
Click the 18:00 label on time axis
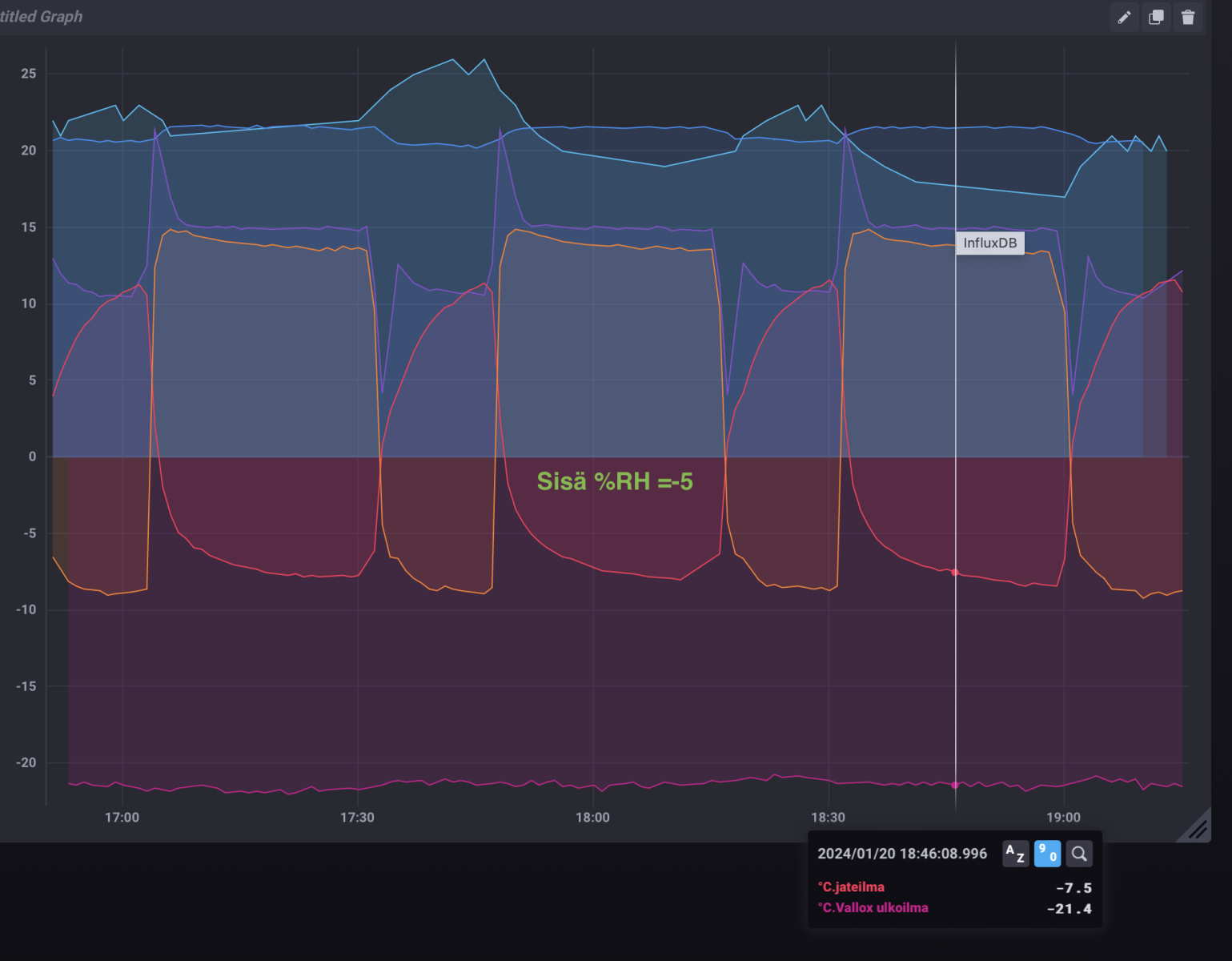592,818
